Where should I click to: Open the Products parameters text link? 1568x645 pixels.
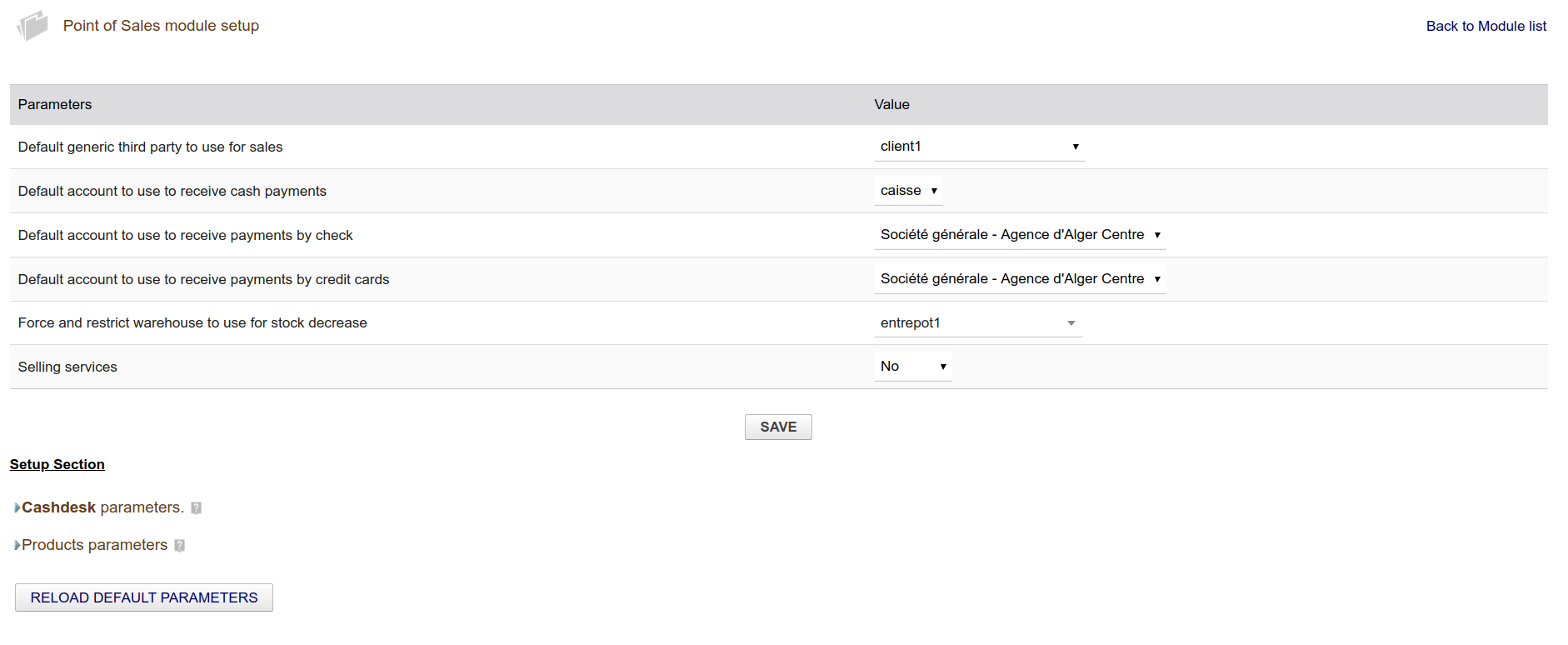pos(94,545)
